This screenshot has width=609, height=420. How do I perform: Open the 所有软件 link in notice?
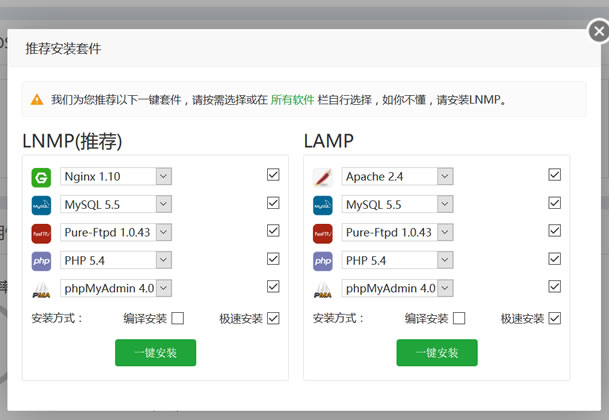[x=292, y=100]
